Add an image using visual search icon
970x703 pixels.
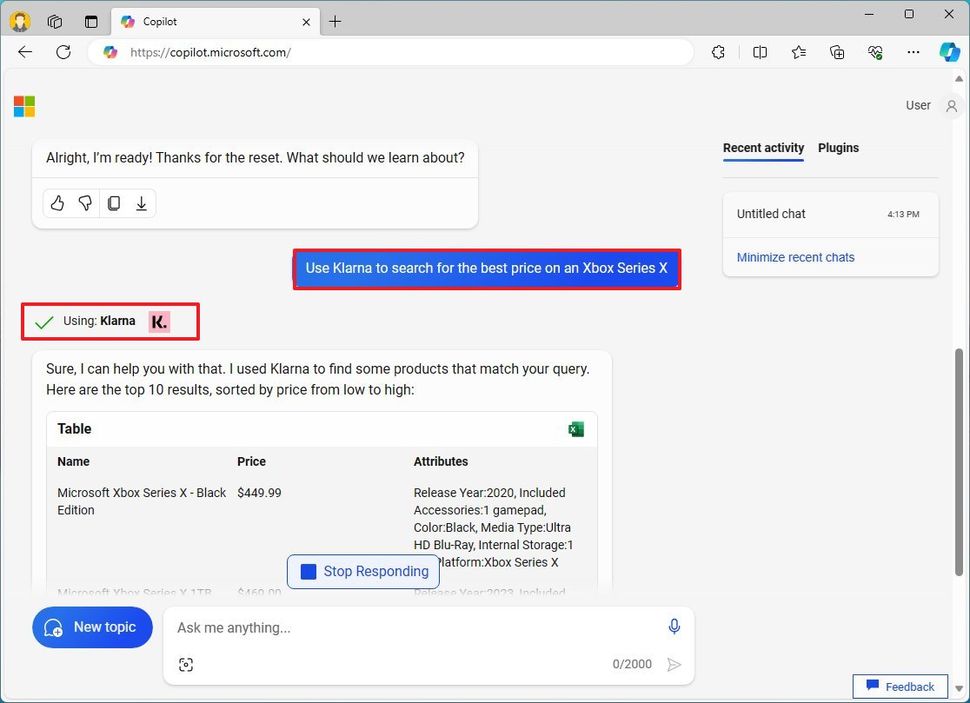coord(186,665)
